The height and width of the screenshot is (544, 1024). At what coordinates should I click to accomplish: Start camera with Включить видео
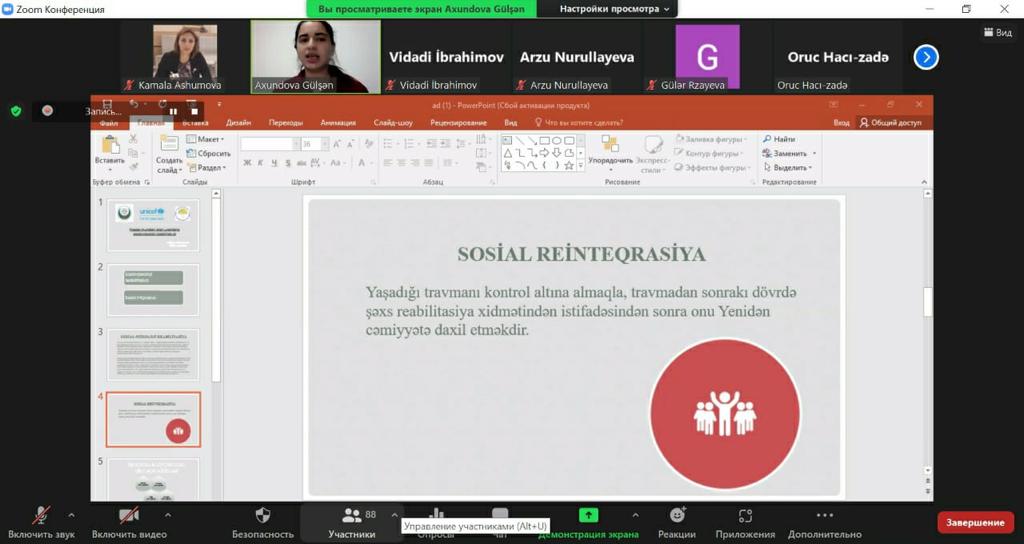click(x=129, y=523)
